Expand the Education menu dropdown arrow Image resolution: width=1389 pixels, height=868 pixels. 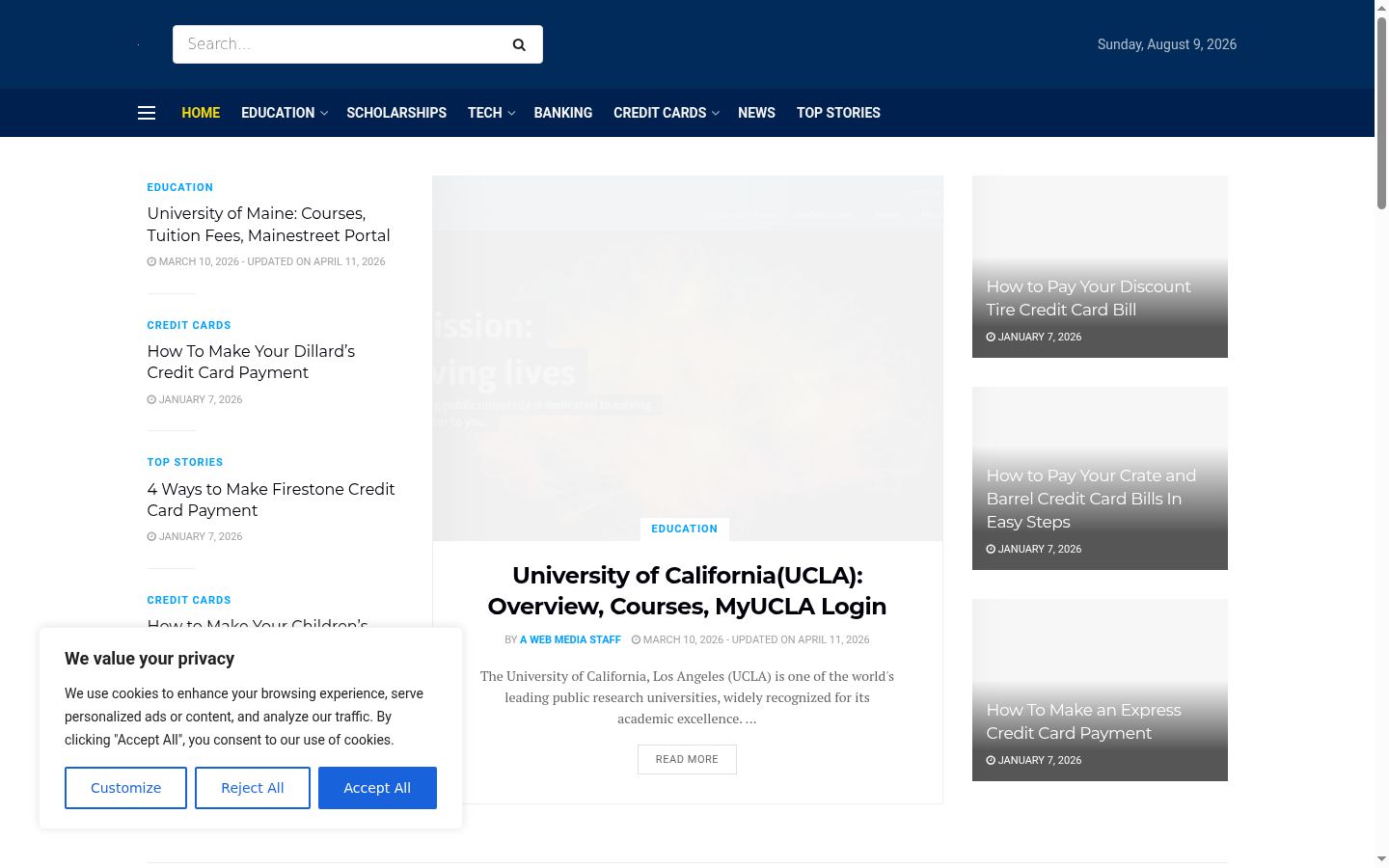pos(324,114)
